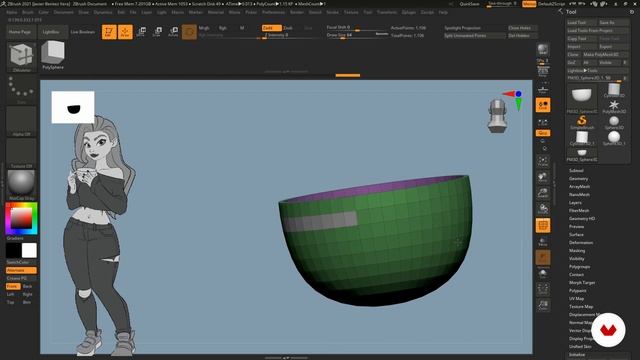Adjust the Draw Size slider
Image resolution: width=640 pixels, height=360 pixels.
pyautogui.click(x=357, y=35)
